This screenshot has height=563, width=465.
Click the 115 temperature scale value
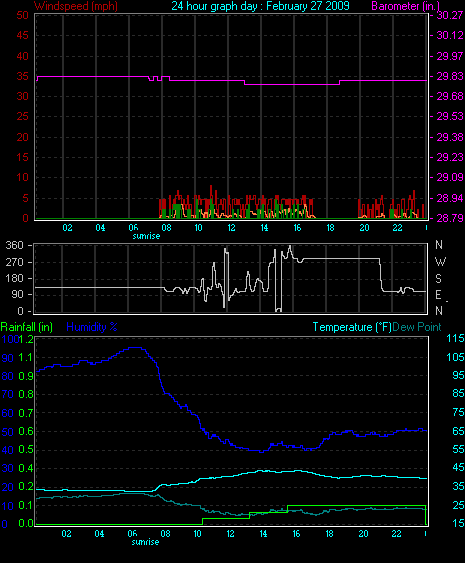point(455,338)
